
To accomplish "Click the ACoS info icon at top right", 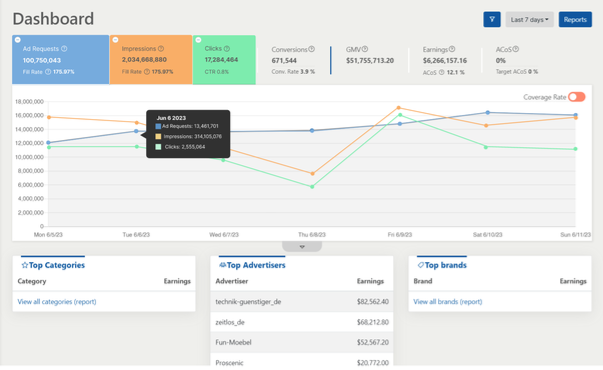I will pos(516,49).
